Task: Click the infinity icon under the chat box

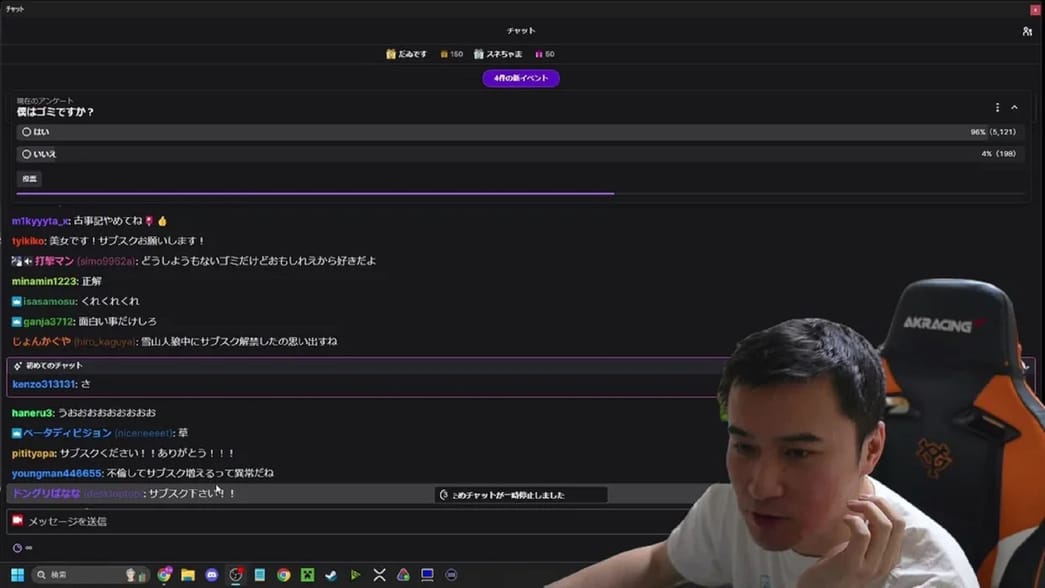Action: 30,547
